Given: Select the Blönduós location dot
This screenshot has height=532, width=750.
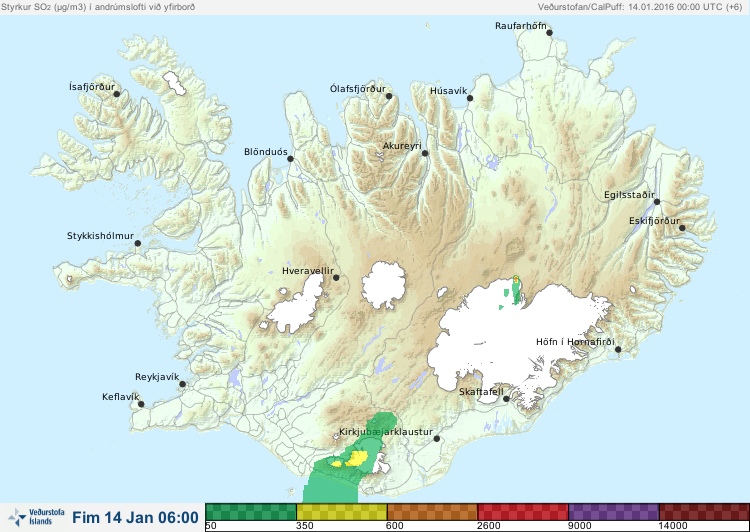Looking at the screenshot, I should click(290, 159).
